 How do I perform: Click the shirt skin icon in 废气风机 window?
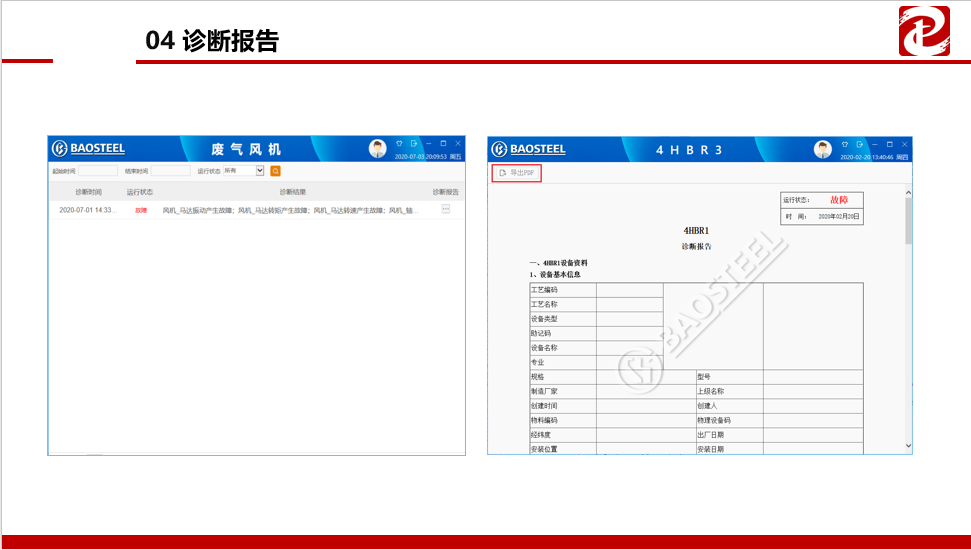pos(399,144)
